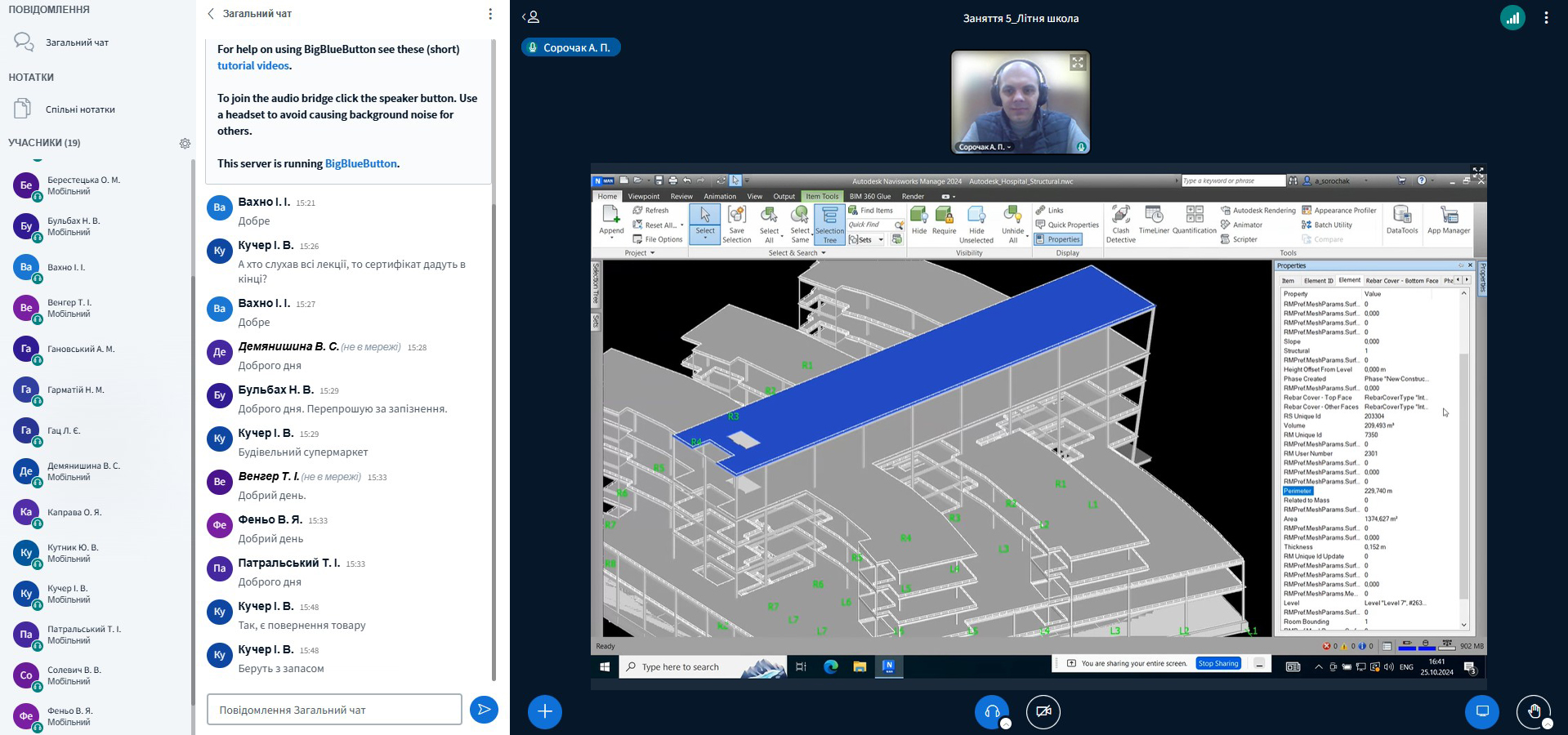Click the Hide visibility tool
The height and width of the screenshot is (735, 1568).
pos(919,220)
